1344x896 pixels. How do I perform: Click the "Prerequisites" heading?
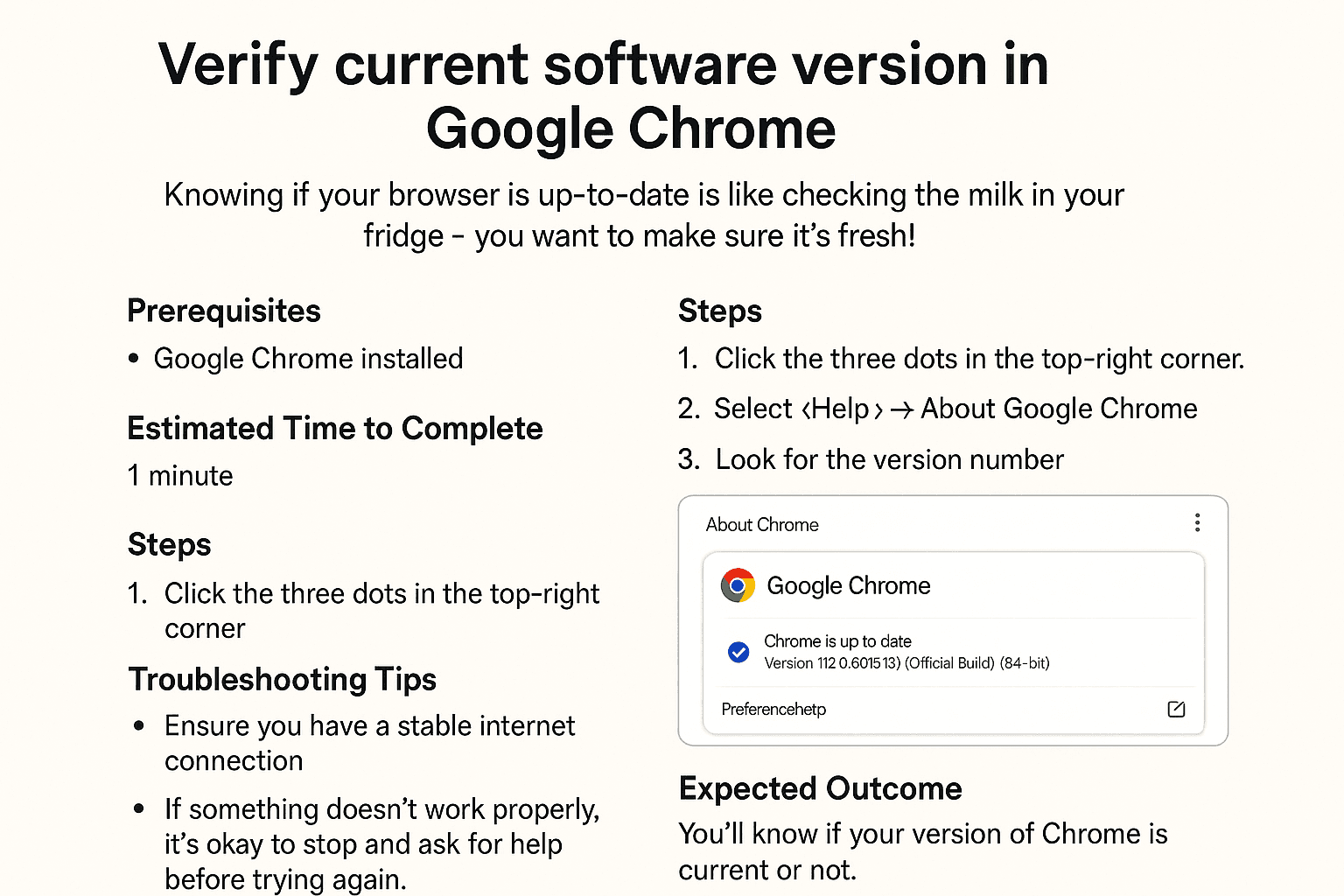[224, 311]
